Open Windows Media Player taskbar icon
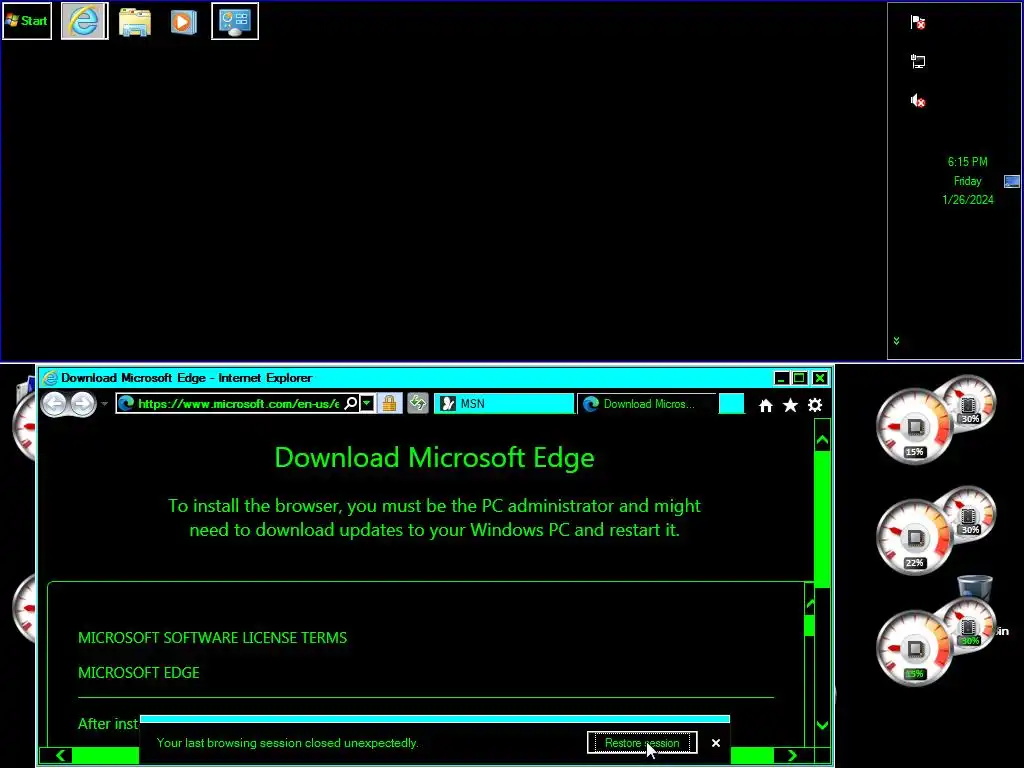The height and width of the screenshot is (768, 1024). (x=184, y=22)
